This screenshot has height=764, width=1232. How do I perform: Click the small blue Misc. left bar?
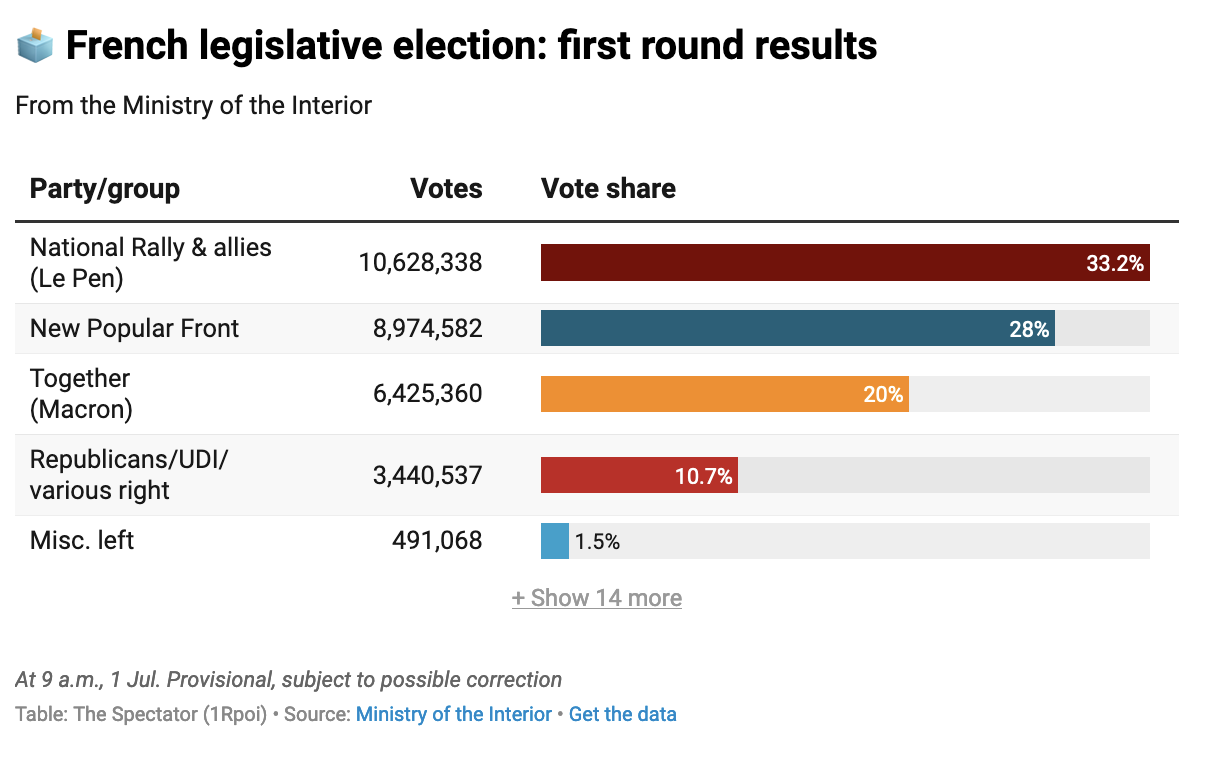555,541
